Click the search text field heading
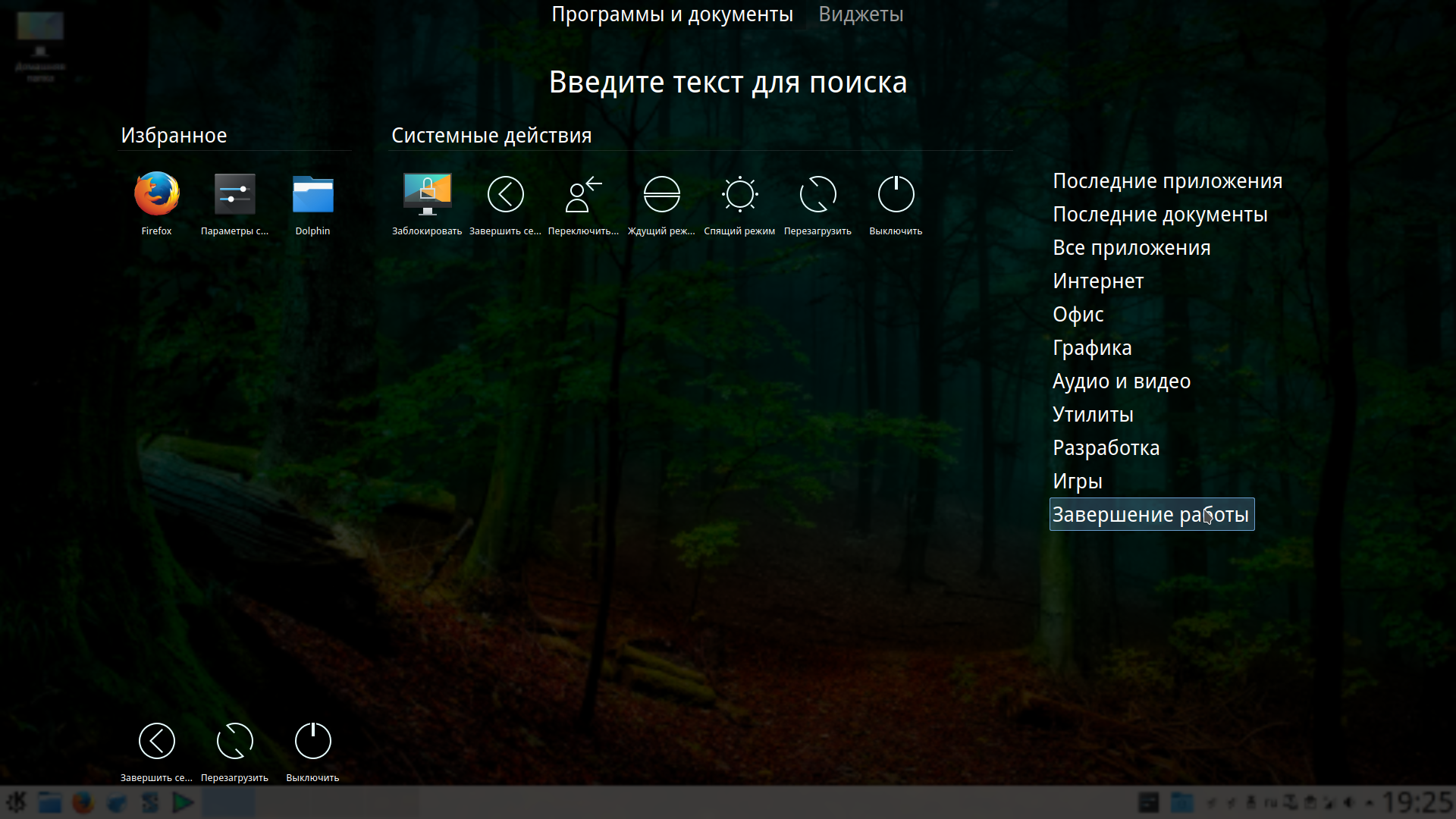Image resolution: width=1456 pixels, height=819 pixels. point(727,82)
